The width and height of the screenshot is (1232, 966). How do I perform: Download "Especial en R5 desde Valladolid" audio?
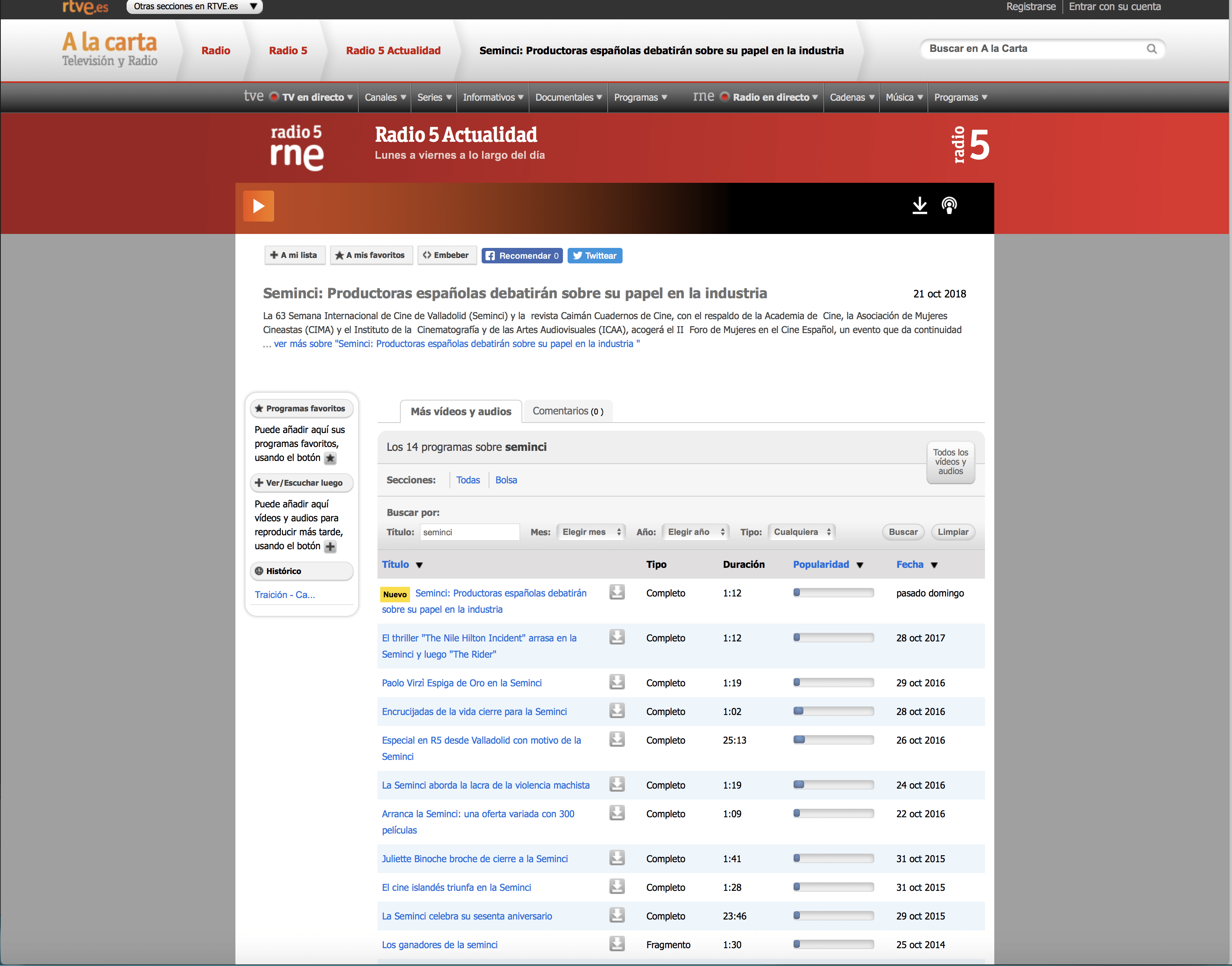pos(617,739)
